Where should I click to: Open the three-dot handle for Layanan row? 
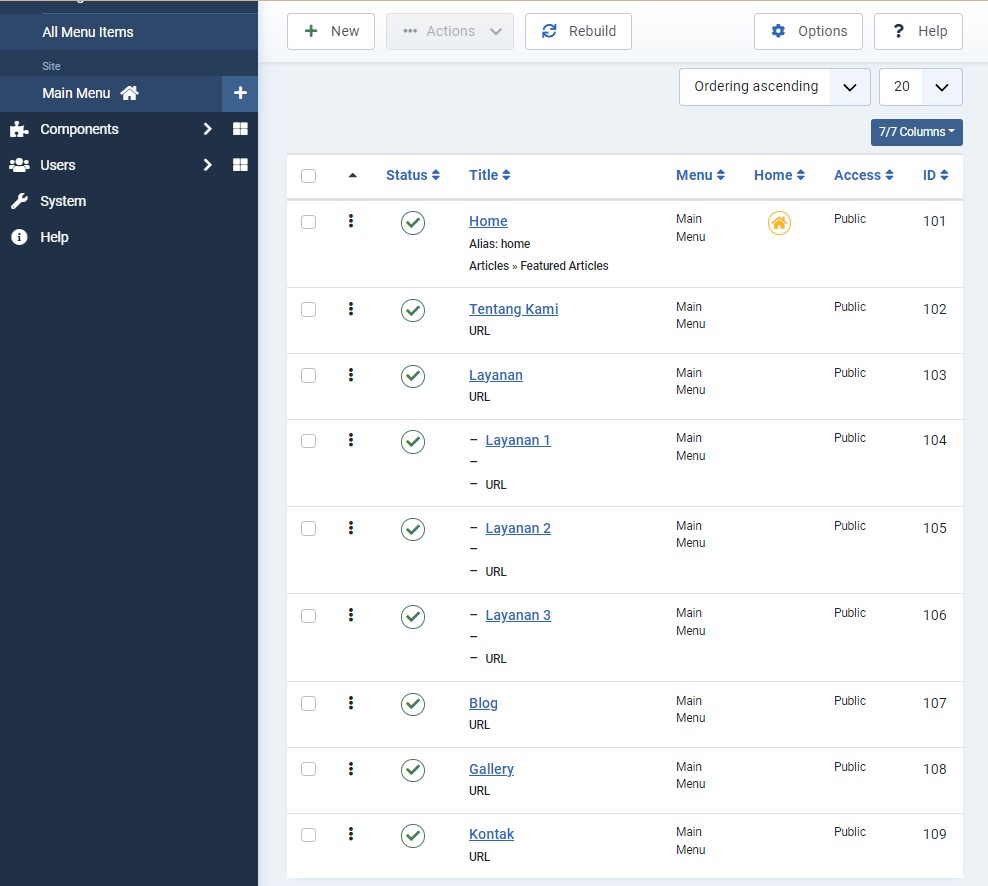click(351, 375)
